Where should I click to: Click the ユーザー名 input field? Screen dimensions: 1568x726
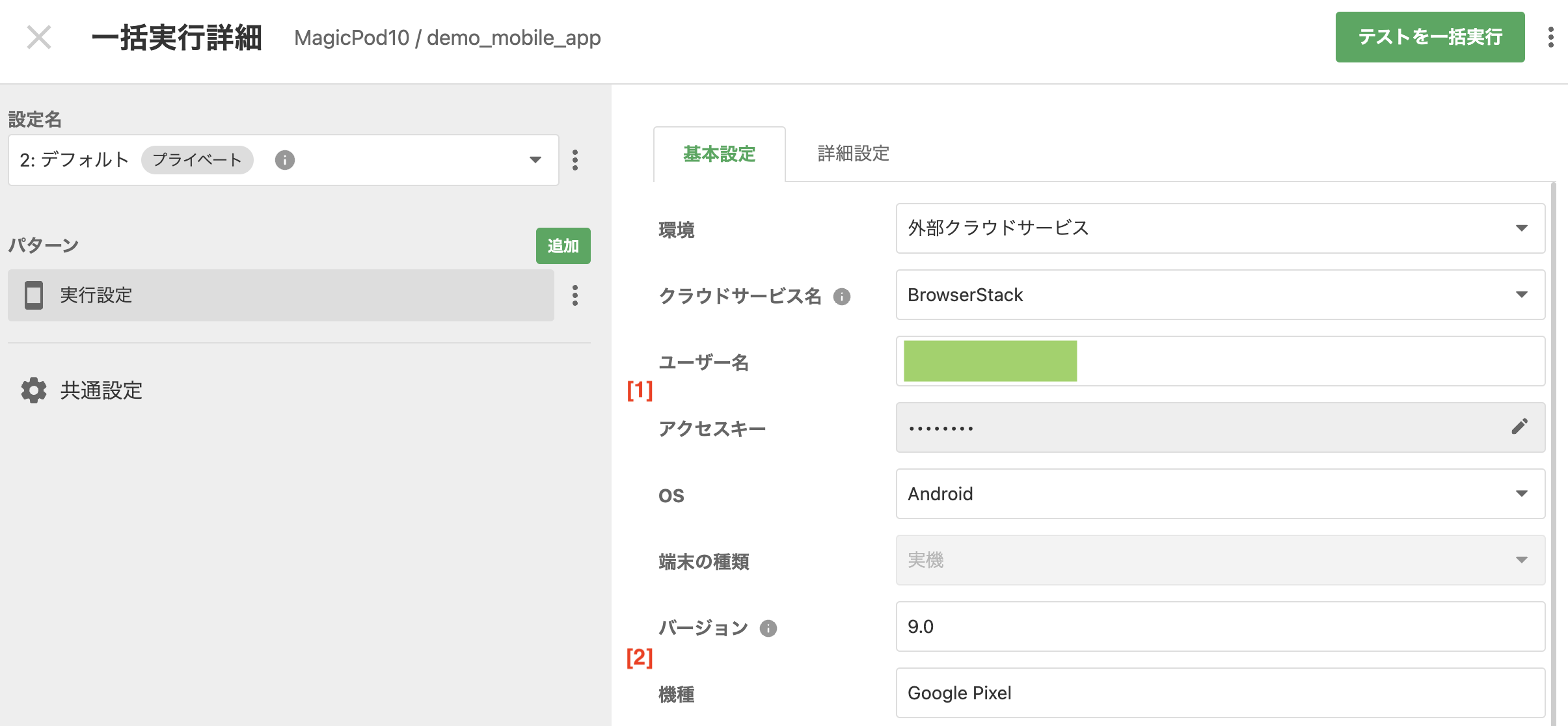point(1221,361)
